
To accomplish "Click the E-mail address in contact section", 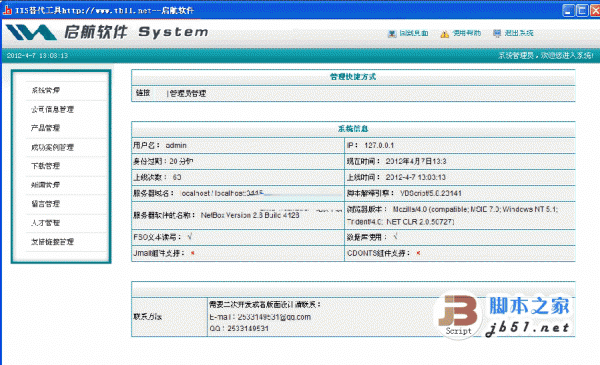I will coord(274,317).
